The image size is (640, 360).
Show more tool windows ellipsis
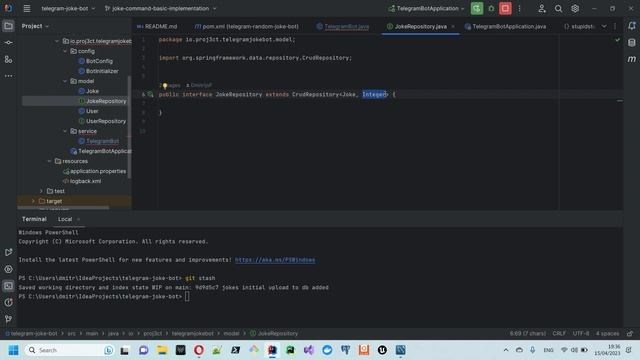tap(8, 76)
